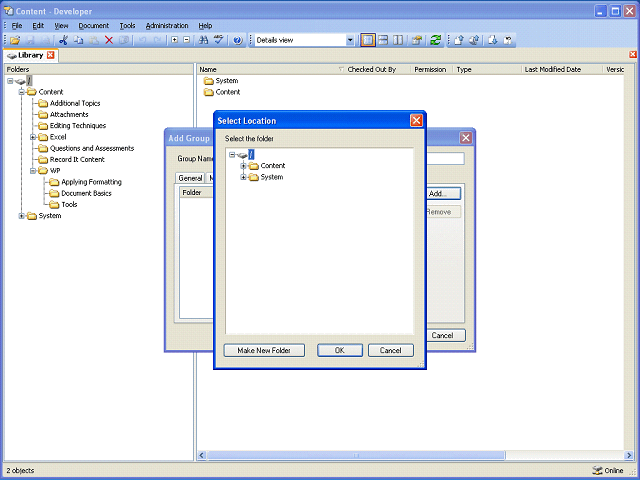Viewport: 640px width, 480px height.
Task: Open the Details view dropdown
Action: (350, 40)
